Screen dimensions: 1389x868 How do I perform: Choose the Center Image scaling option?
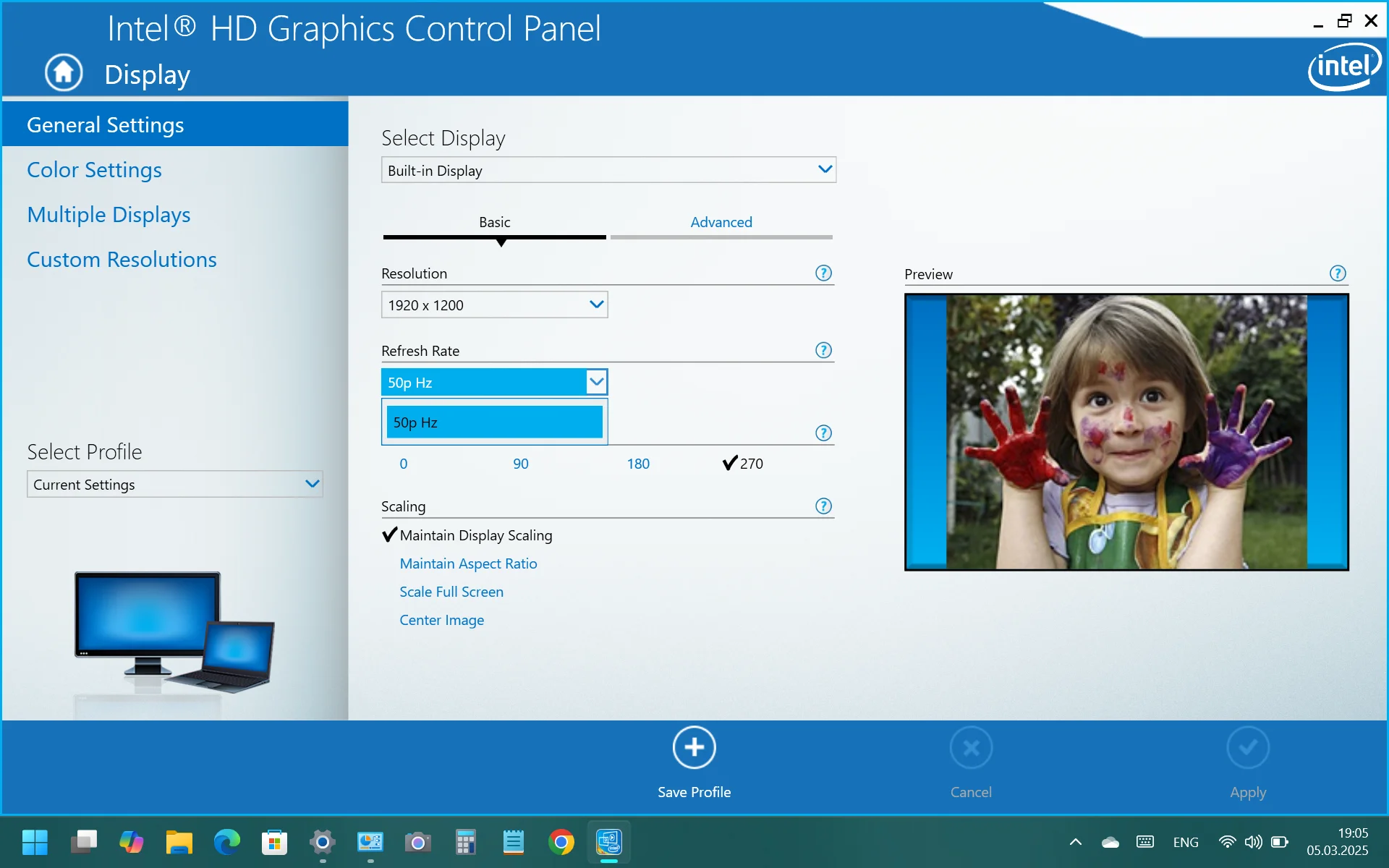click(x=441, y=620)
